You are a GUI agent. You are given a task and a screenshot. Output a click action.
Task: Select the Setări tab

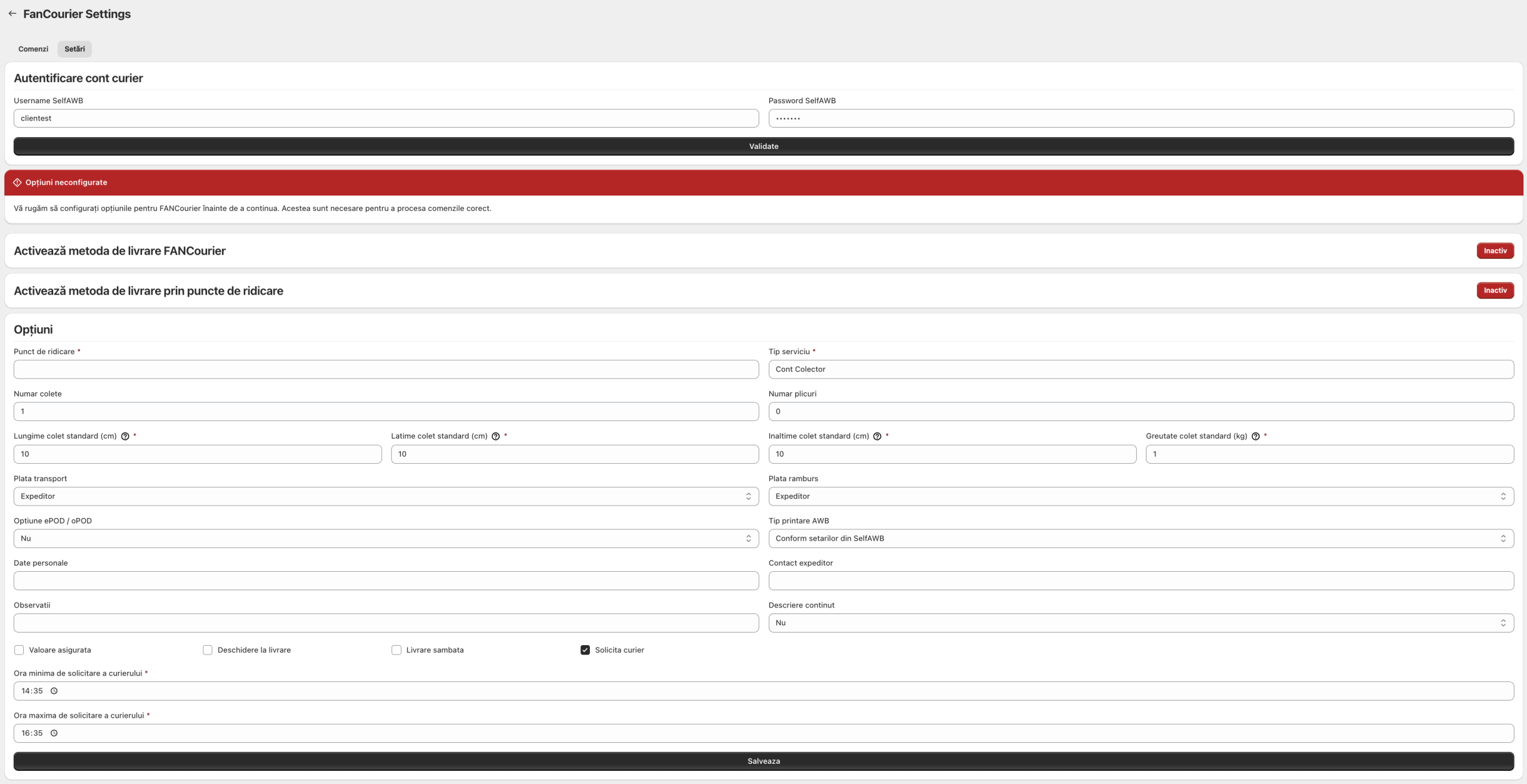(75, 49)
